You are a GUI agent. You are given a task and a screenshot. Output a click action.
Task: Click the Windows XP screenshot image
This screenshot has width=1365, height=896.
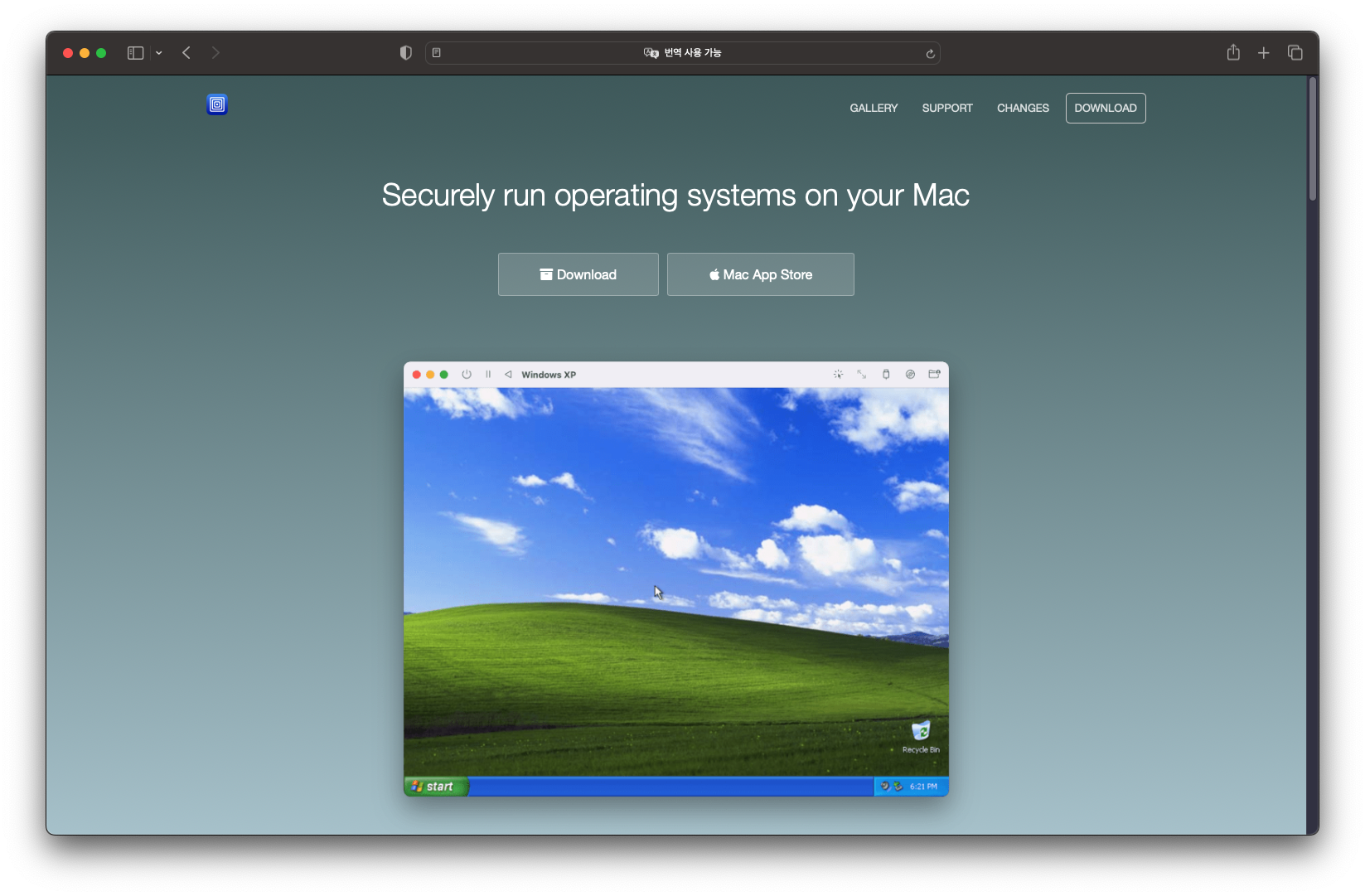pyautogui.click(x=676, y=579)
